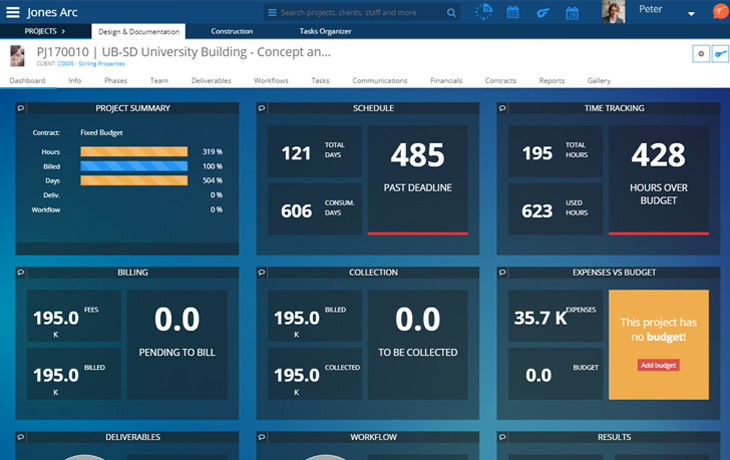
Task: Open the Financials project tab
Action: pyautogui.click(x=446, y=81)
